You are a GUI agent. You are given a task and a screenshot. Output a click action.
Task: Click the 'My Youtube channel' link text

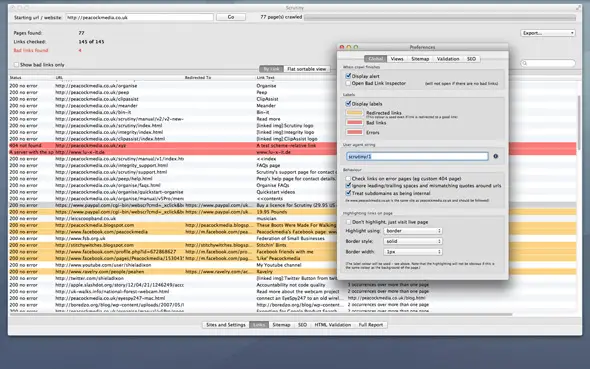279,265
